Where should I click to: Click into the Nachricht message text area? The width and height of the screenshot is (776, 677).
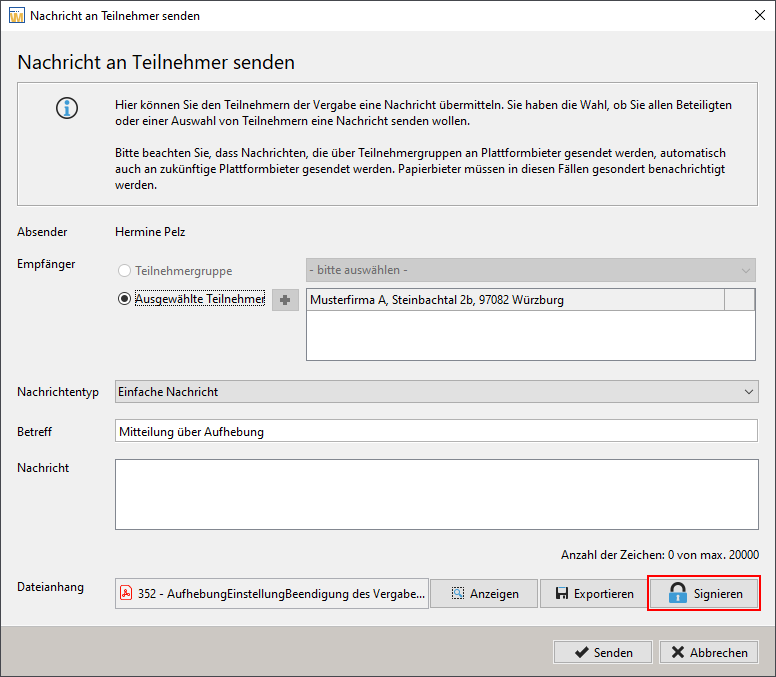[x=436, y=494]
